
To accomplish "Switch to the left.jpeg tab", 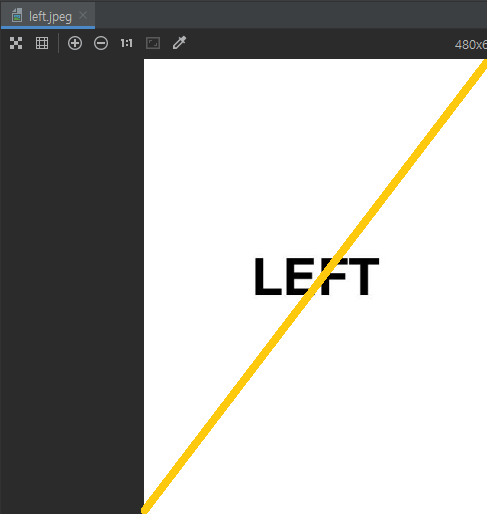I will (x=48, y=16).
